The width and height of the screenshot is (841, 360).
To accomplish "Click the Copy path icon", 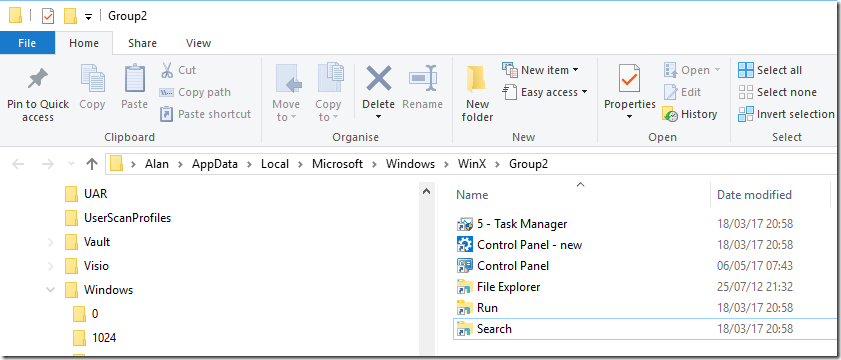I will (x=167, y=92).
